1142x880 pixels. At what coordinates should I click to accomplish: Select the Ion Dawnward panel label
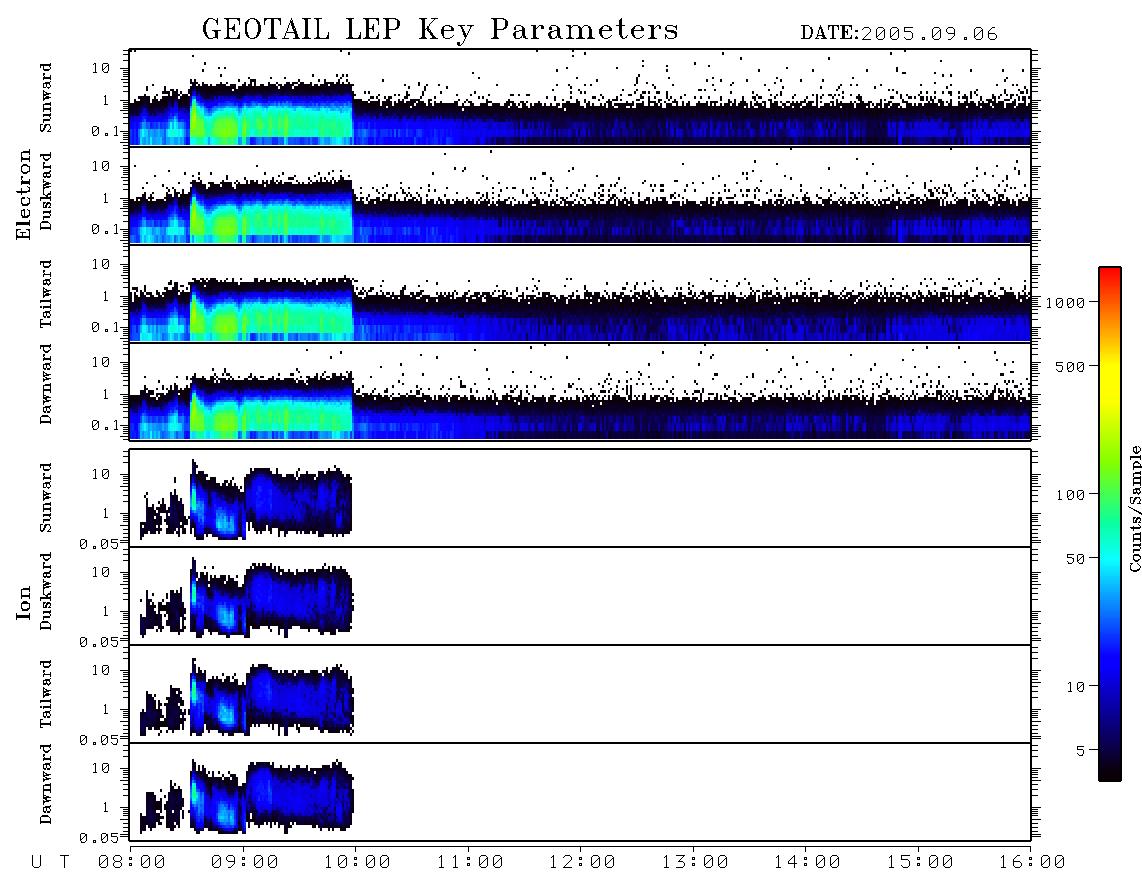click(x=46, y=784)
